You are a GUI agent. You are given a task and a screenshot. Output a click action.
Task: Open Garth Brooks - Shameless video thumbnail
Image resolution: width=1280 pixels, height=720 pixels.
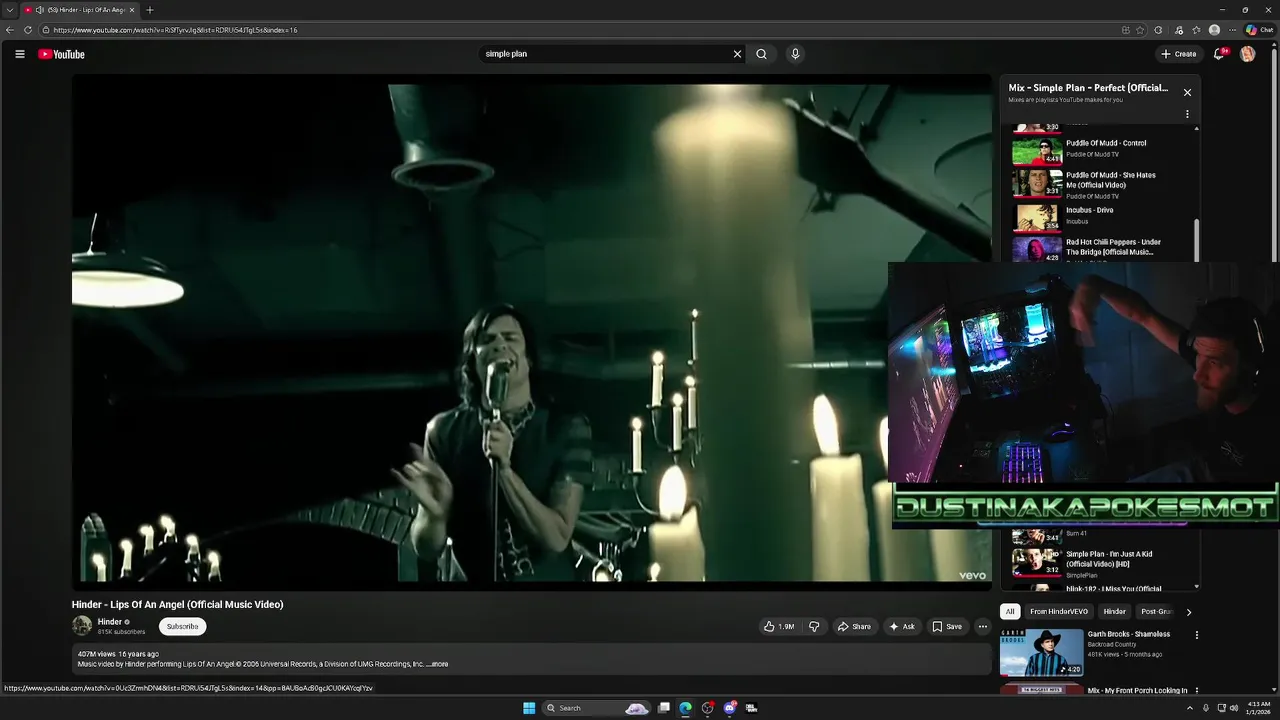coord(1042,652)
